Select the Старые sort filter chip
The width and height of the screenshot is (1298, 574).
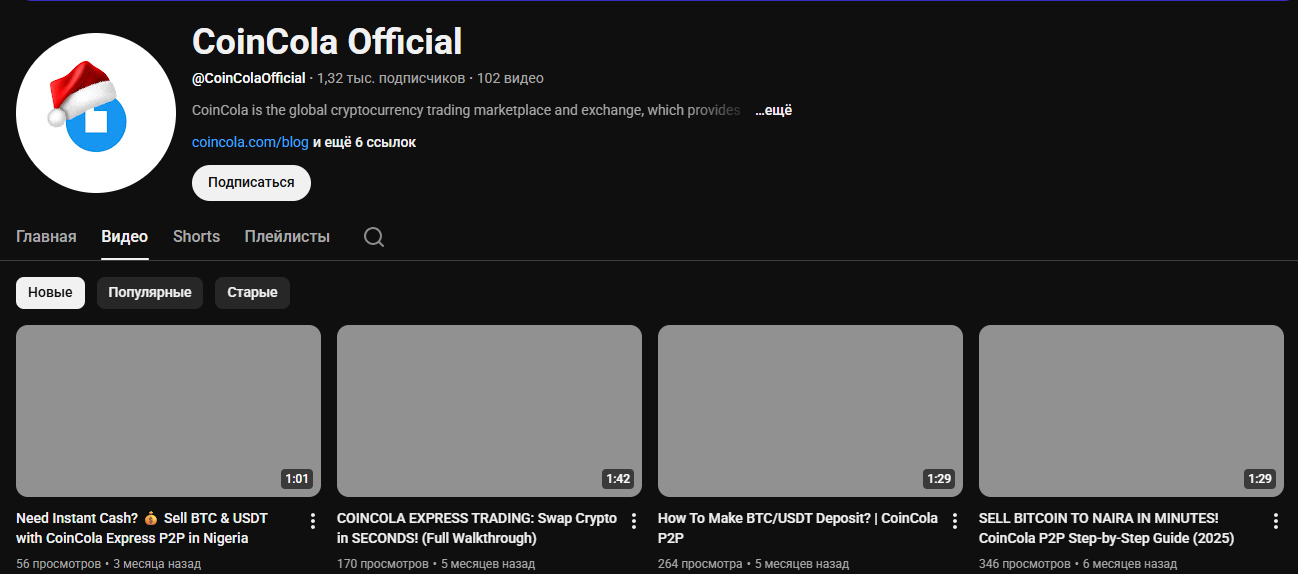252,293
